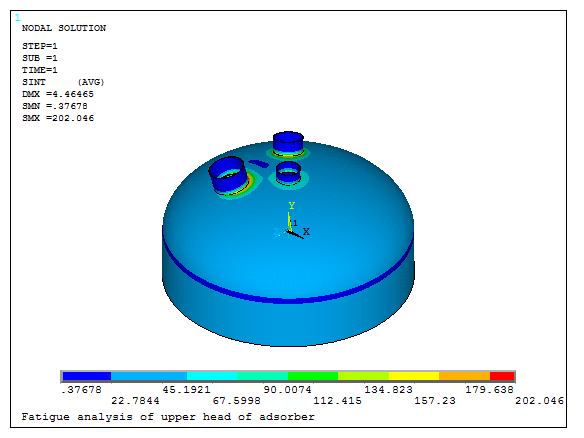Click the dark blue legend segment
Image resolution: width=584 pixels, height=438 pixels.
click(87, 376)
